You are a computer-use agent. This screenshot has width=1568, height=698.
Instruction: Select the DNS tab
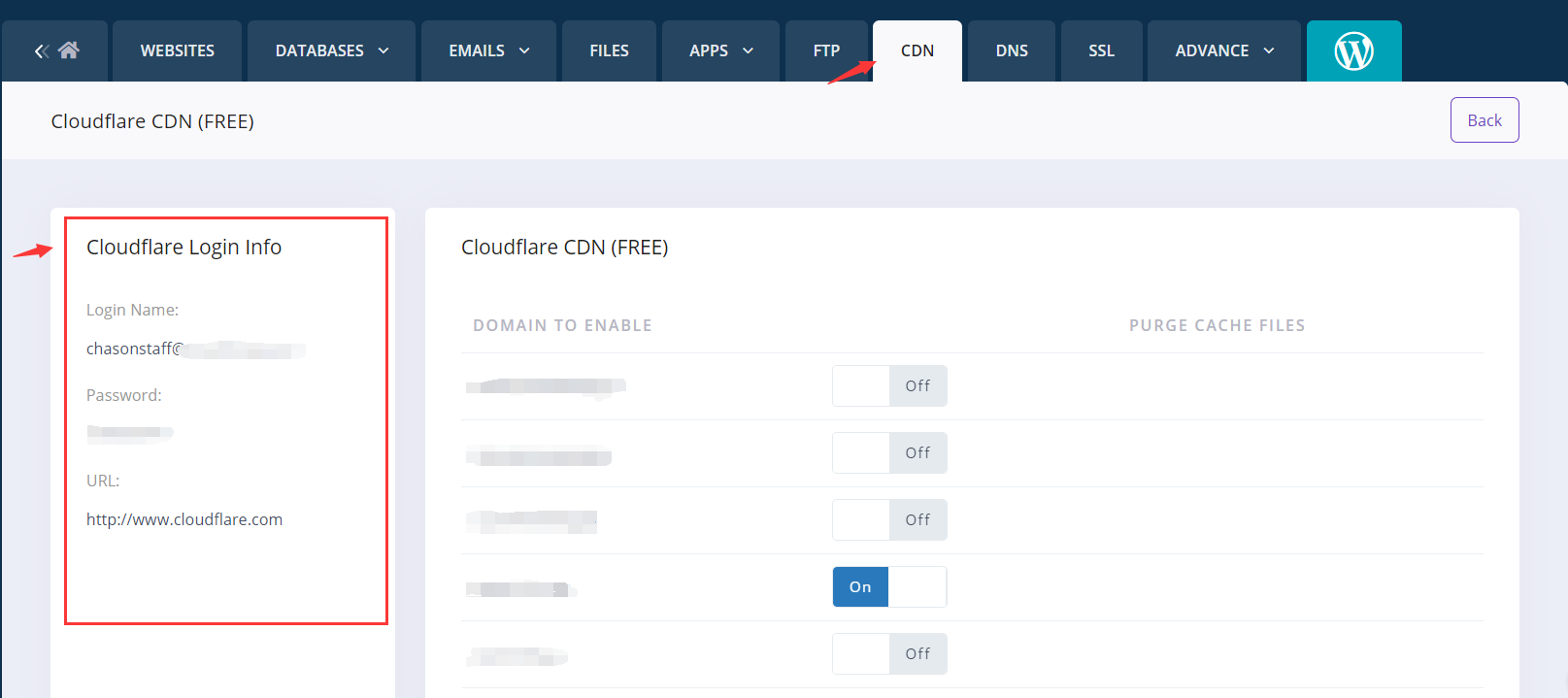(1012, 50)
